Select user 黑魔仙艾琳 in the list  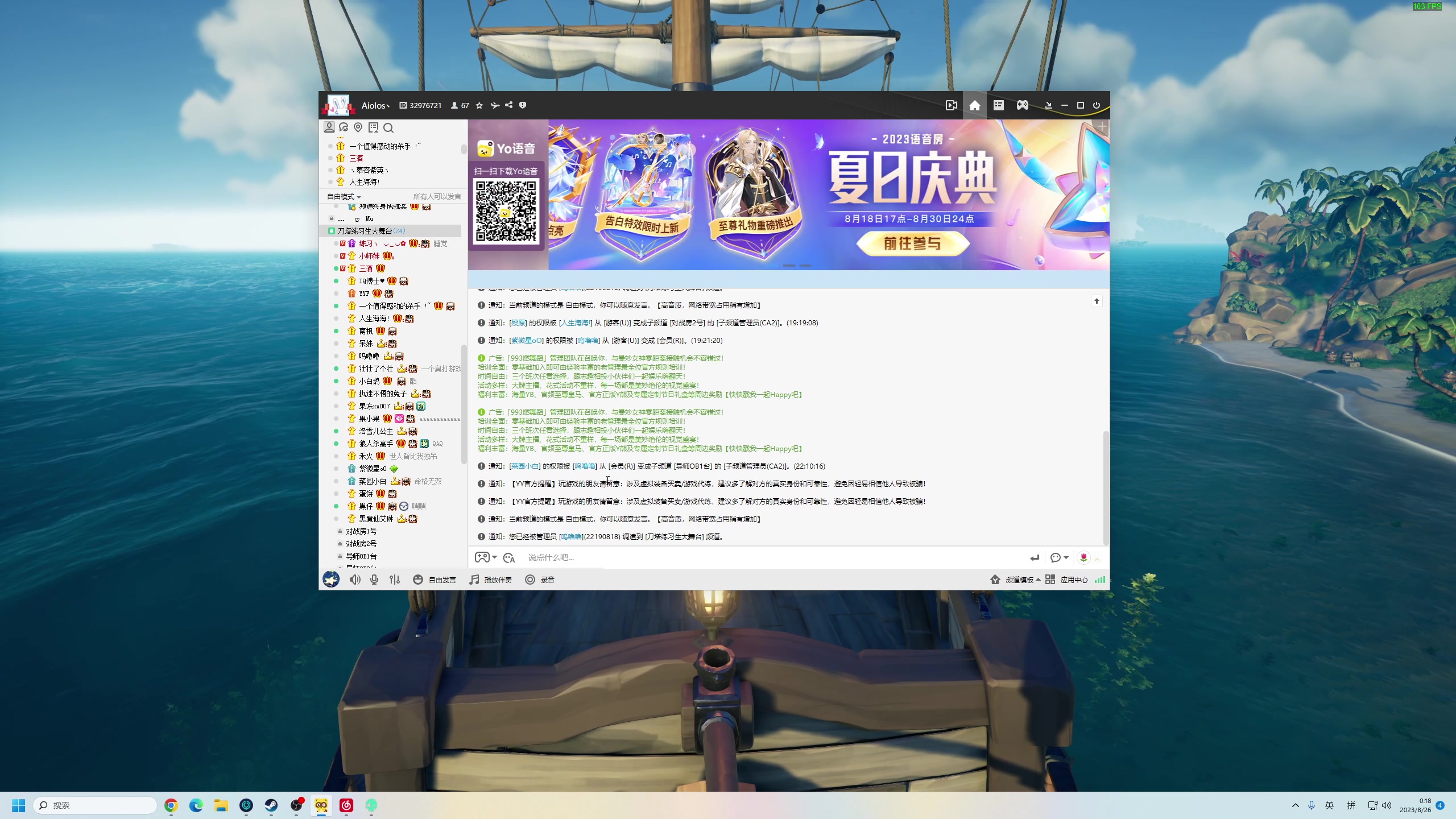tap(376, 519)
